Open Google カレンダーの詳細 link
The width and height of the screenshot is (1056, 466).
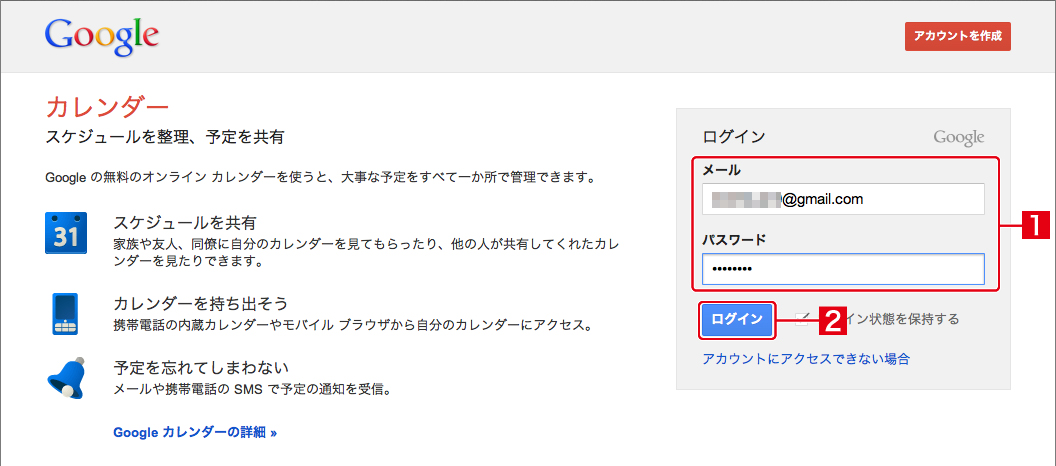195,432
